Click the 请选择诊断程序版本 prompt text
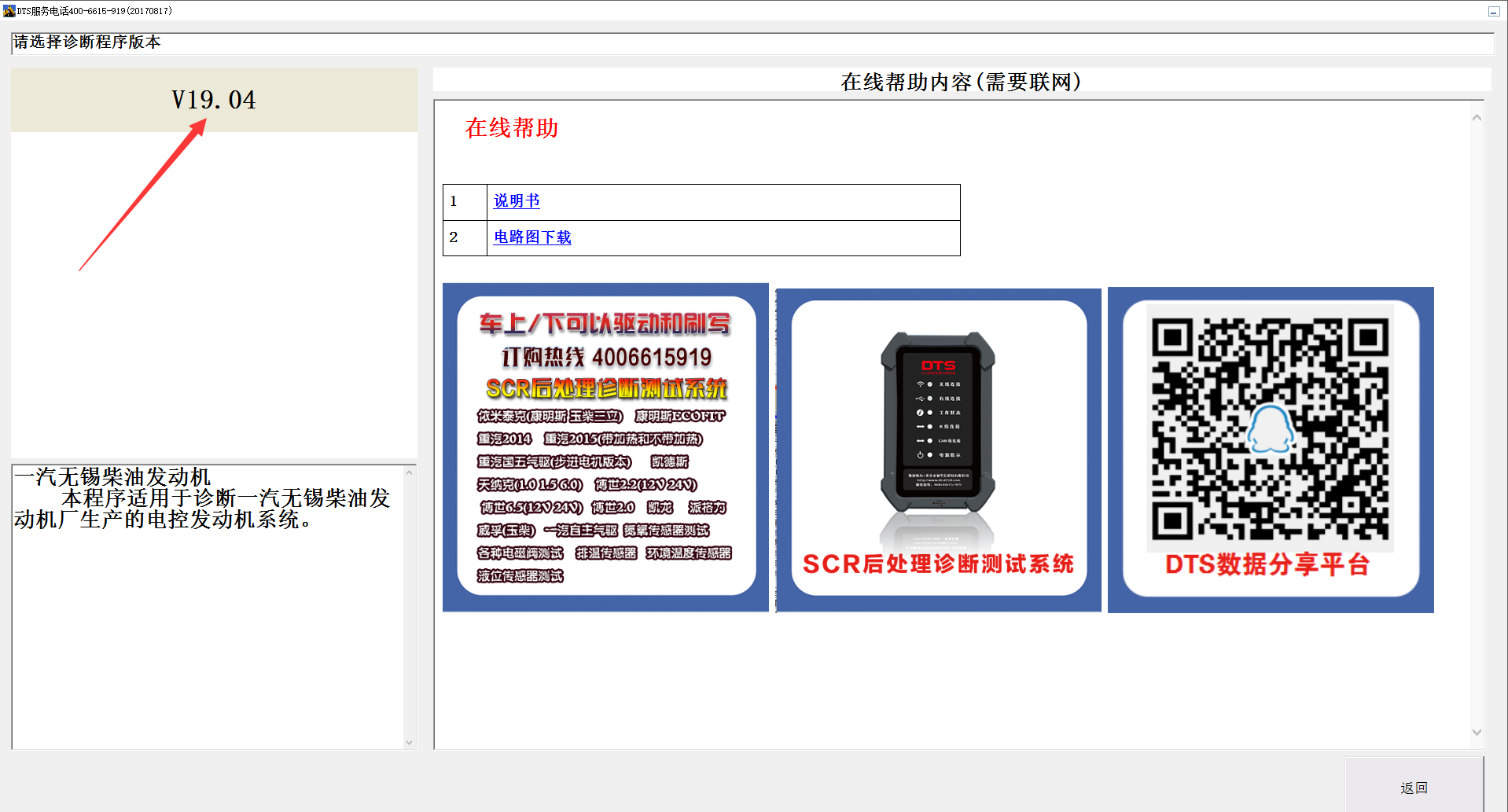 87,42
